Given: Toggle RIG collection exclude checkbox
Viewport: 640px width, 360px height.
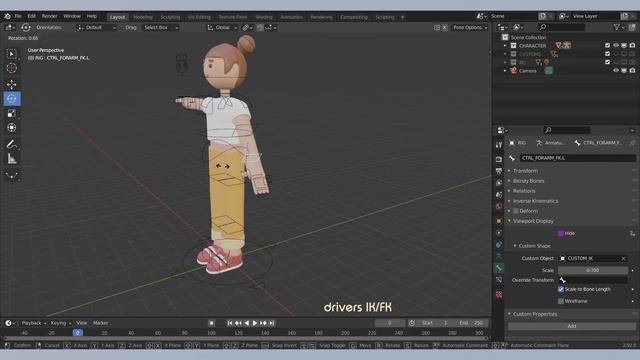Looking at the screenshot, I should click(607, 62).
